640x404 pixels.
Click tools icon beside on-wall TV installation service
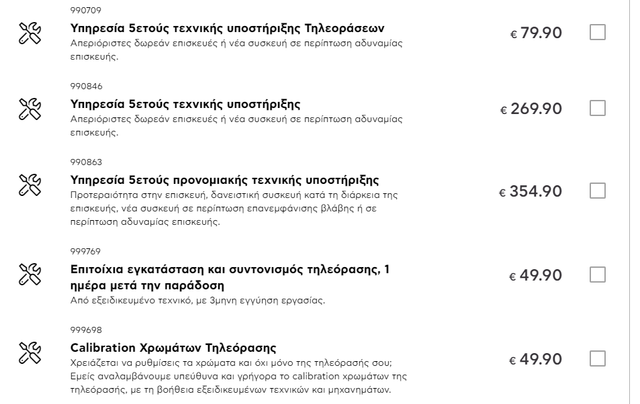tap(30, 275)
